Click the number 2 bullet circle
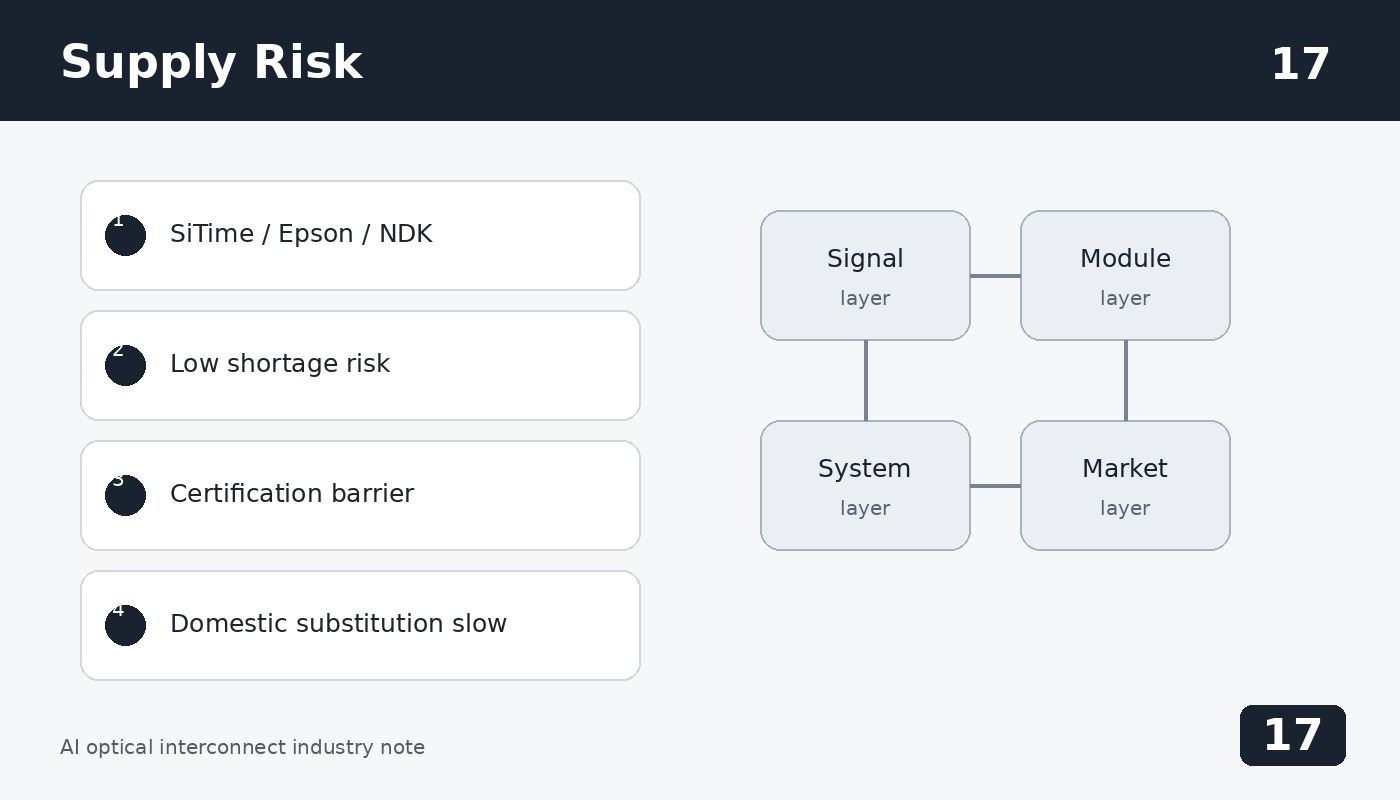The height and width of the screenshot is (800, 1400). 125,365
